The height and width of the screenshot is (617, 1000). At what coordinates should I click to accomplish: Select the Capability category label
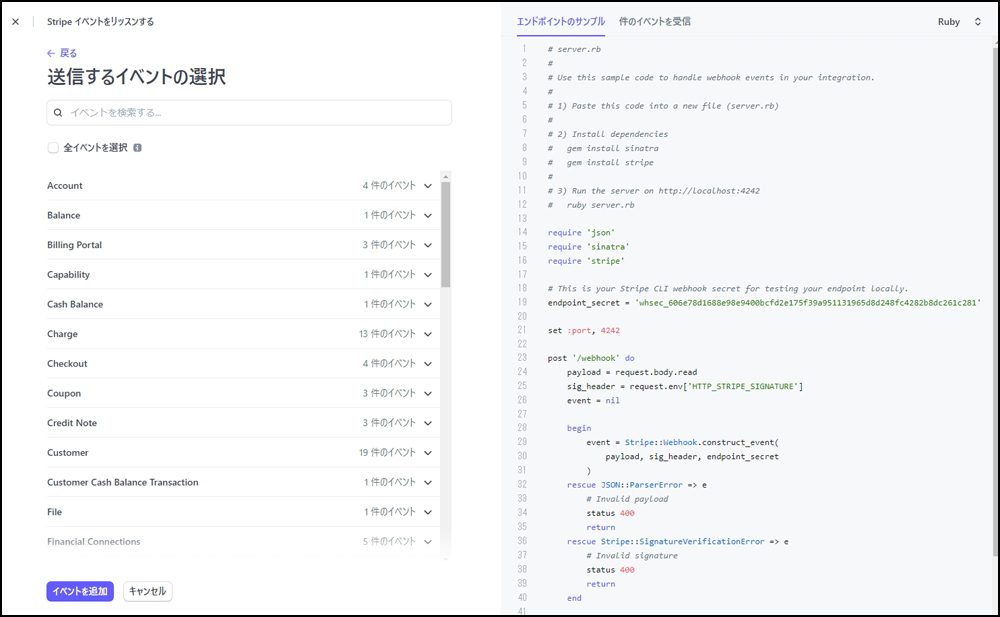pos(68,274)
